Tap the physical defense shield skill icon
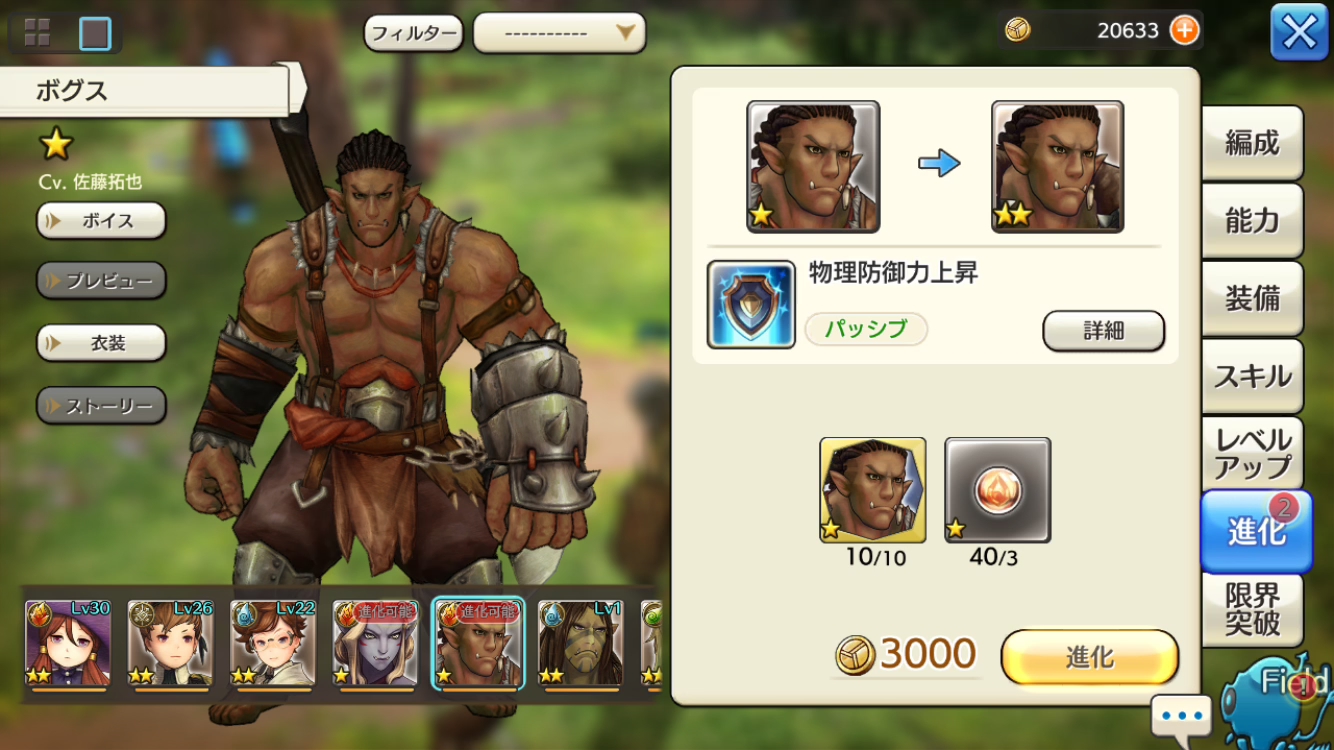The height and width of the screenshot is (750, 1334). (751, 305)
